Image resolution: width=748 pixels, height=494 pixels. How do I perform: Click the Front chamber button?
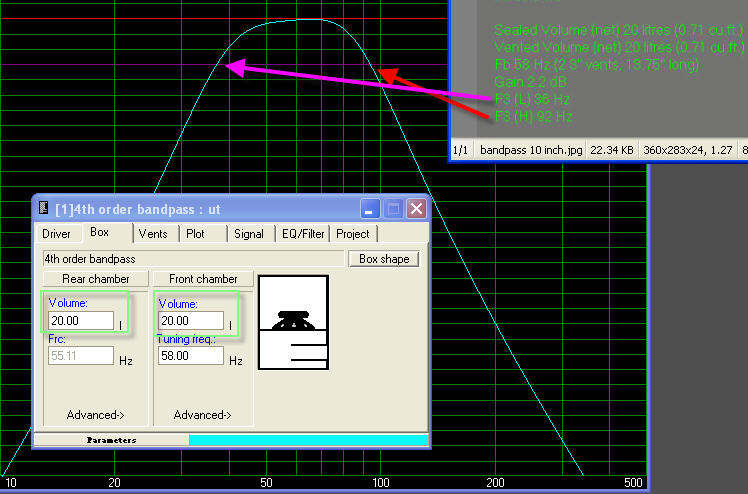click(203, 278)
